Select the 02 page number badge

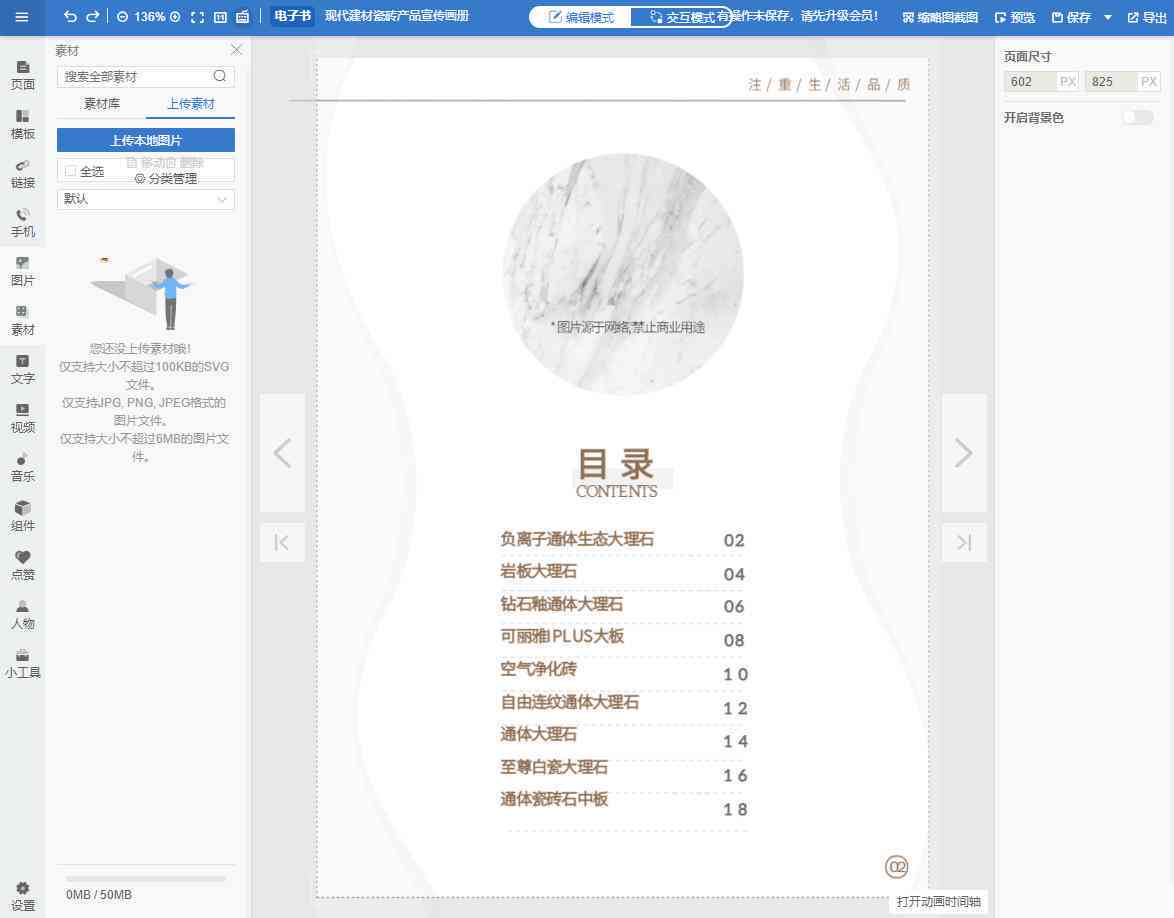click(896, 867)
